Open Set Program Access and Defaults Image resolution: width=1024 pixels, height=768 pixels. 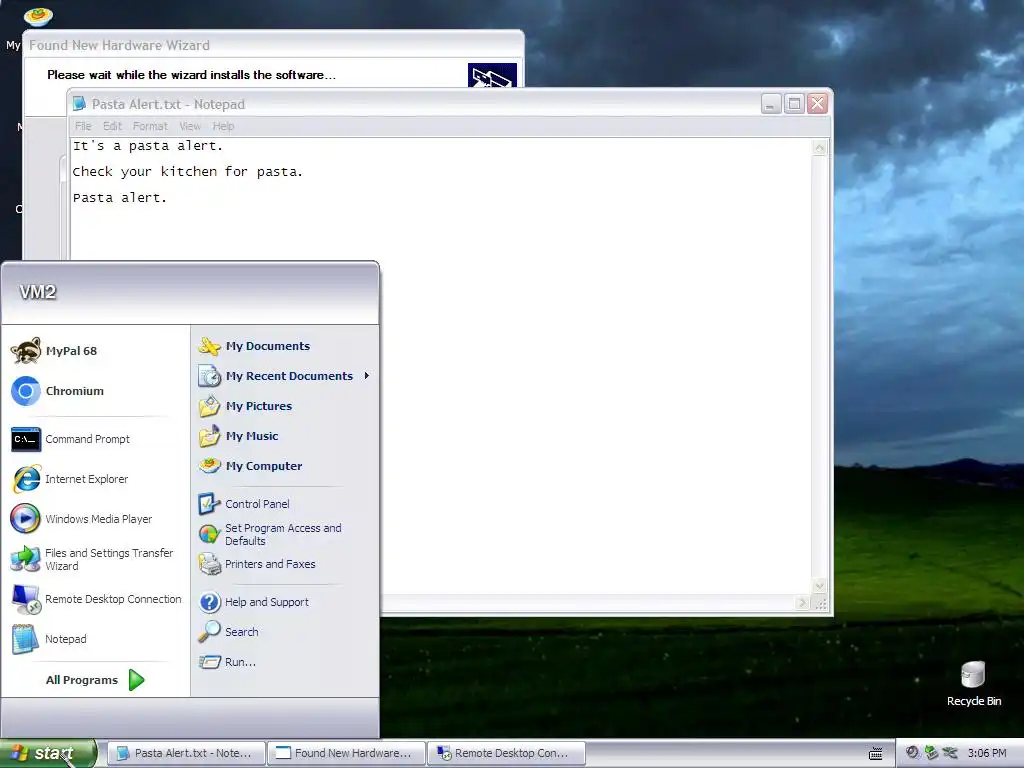(x=270, y=534)
